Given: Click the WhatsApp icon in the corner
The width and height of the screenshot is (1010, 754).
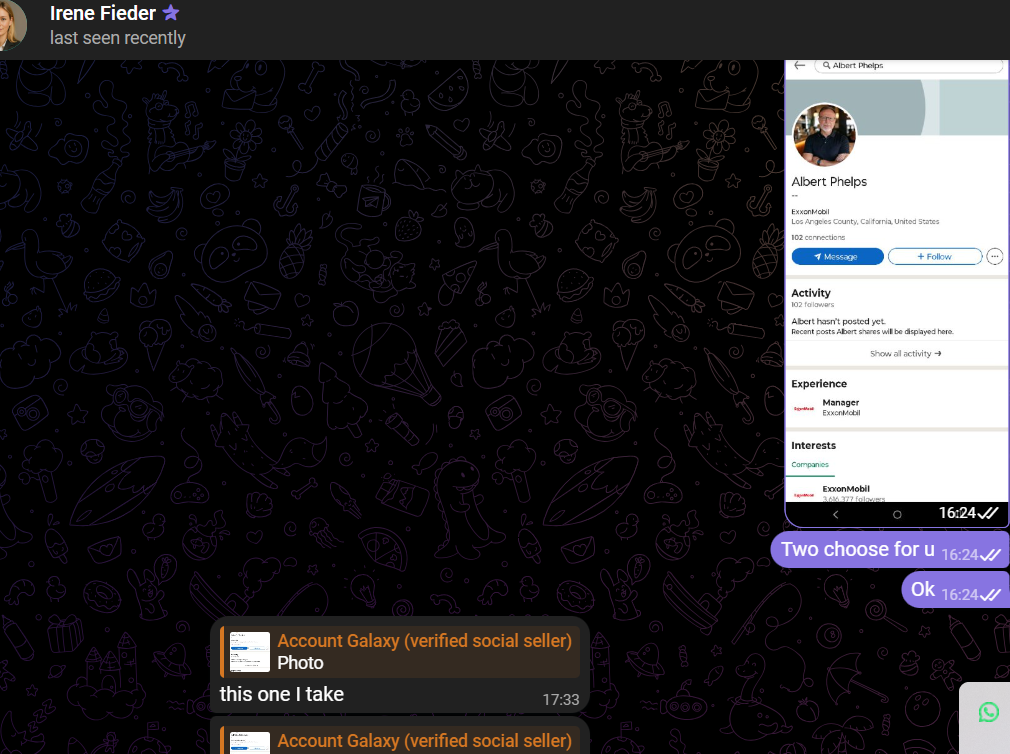Looking at the screenshot, I should click(x=989, y=712).
